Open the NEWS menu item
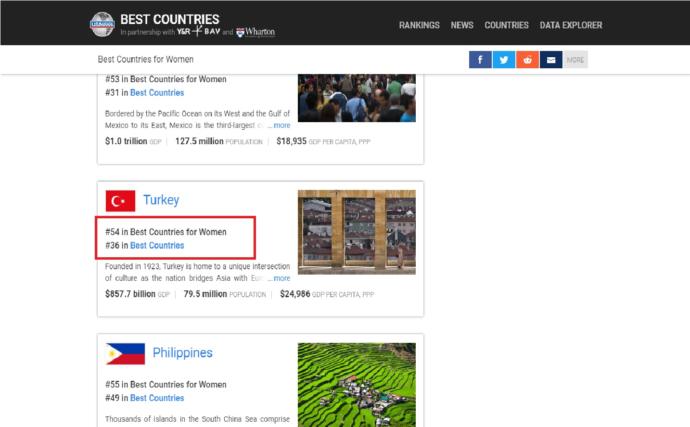Viewport: 690px width, 427px height. (x=462, y=25)
